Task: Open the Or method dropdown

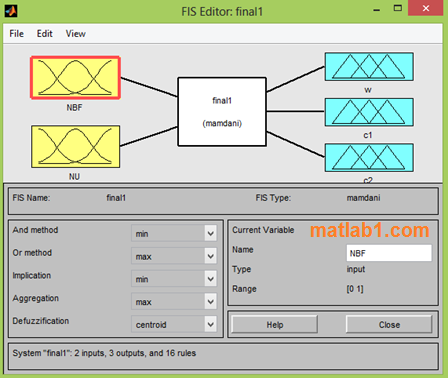Action: point(174,256)
